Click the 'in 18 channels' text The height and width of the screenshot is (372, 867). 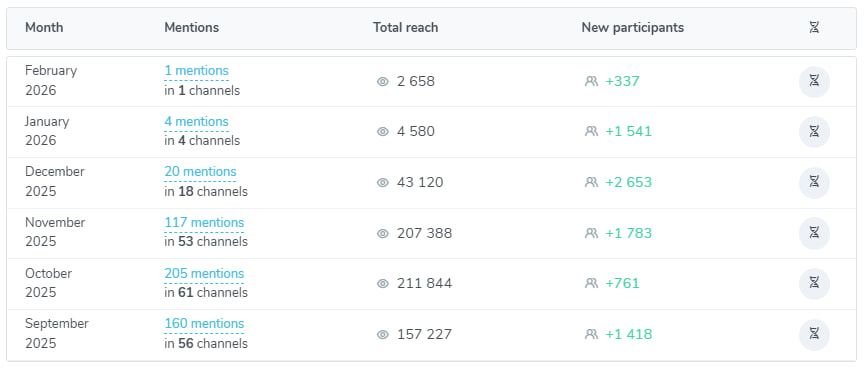point(206,192)
